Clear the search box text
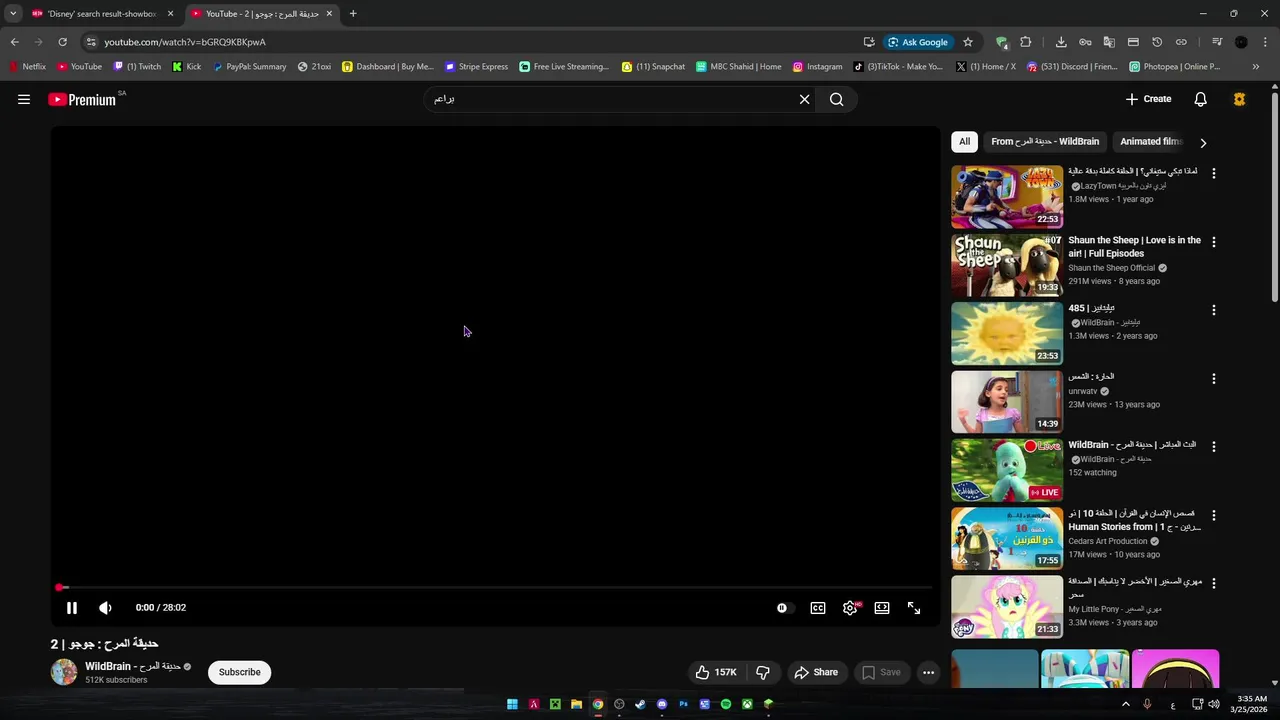1280x720 pixels. (804, 99)
